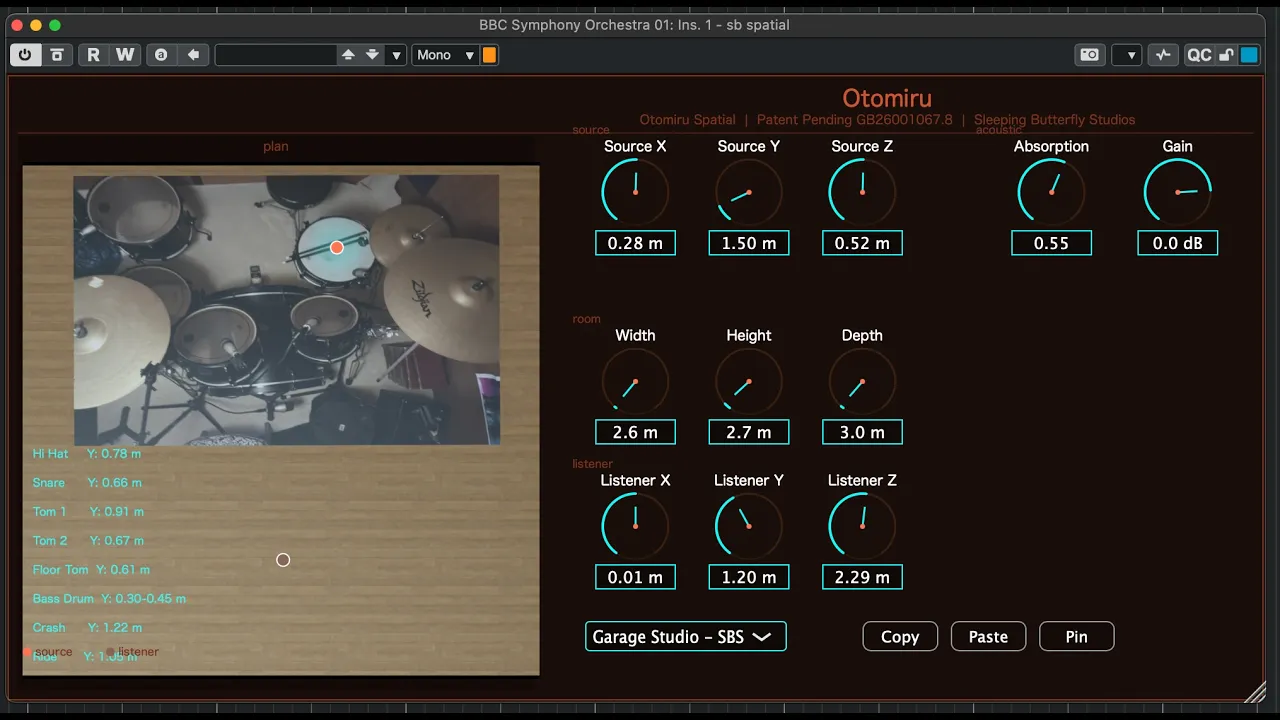Click the A/B setting switch icon

click(161, 55)
